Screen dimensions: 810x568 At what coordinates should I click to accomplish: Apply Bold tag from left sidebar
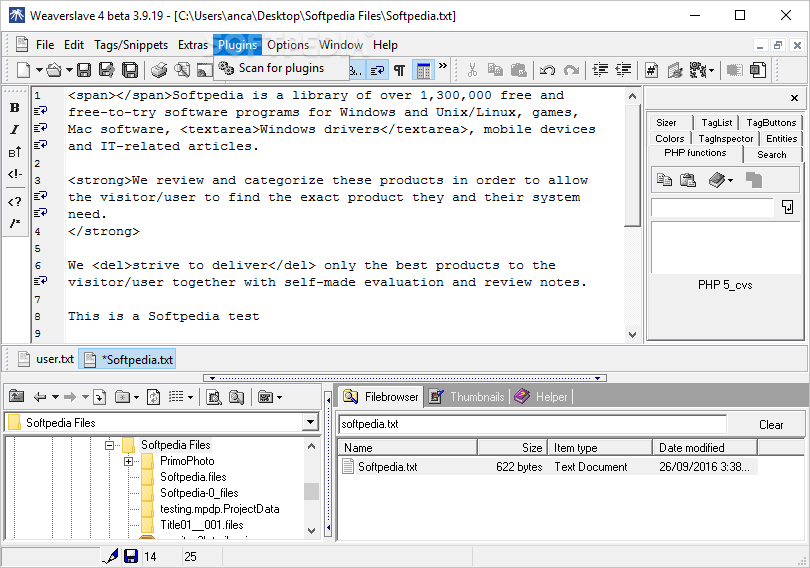point(14,107)
